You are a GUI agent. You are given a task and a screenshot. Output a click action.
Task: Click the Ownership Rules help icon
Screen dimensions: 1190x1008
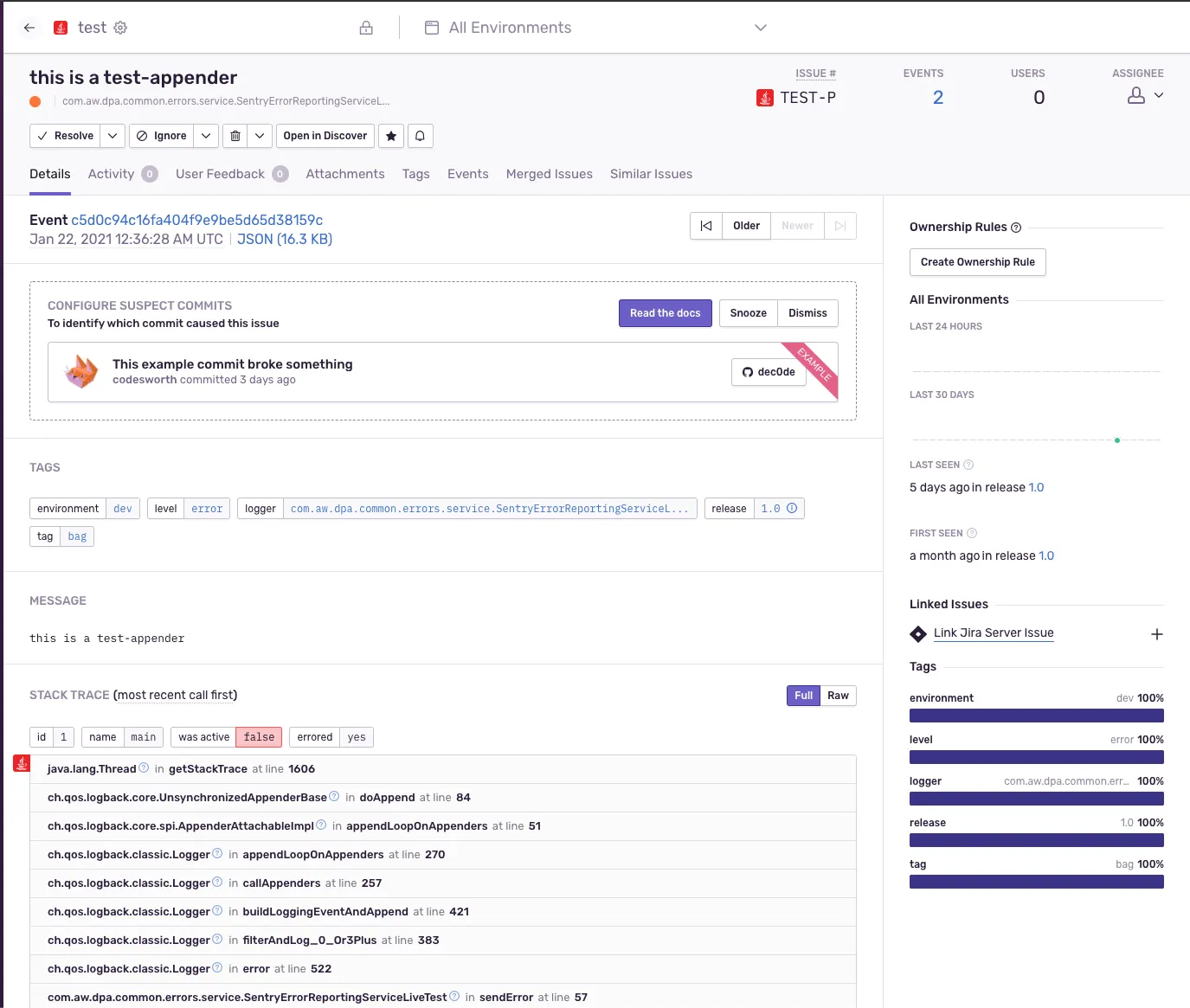[x=1016, y=228]
